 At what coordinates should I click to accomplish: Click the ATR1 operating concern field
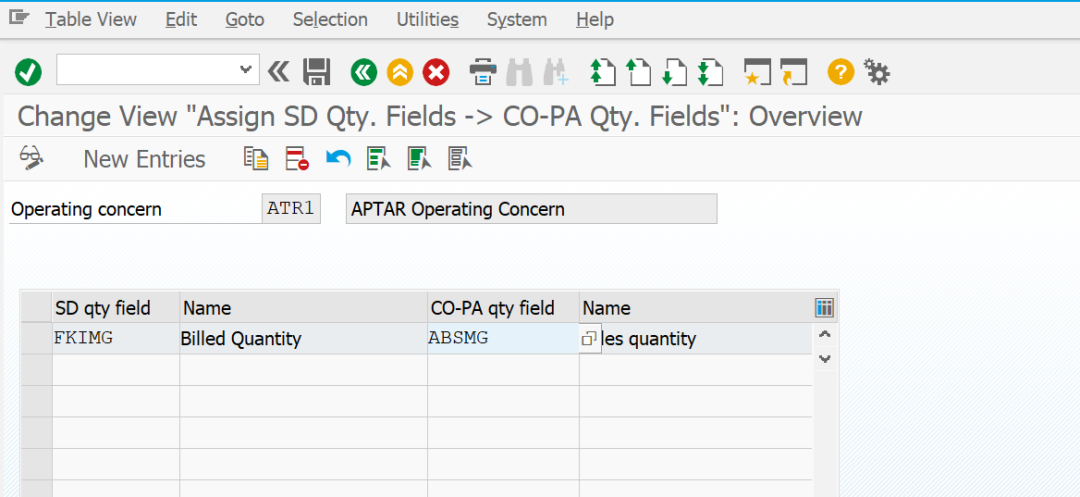291,209
